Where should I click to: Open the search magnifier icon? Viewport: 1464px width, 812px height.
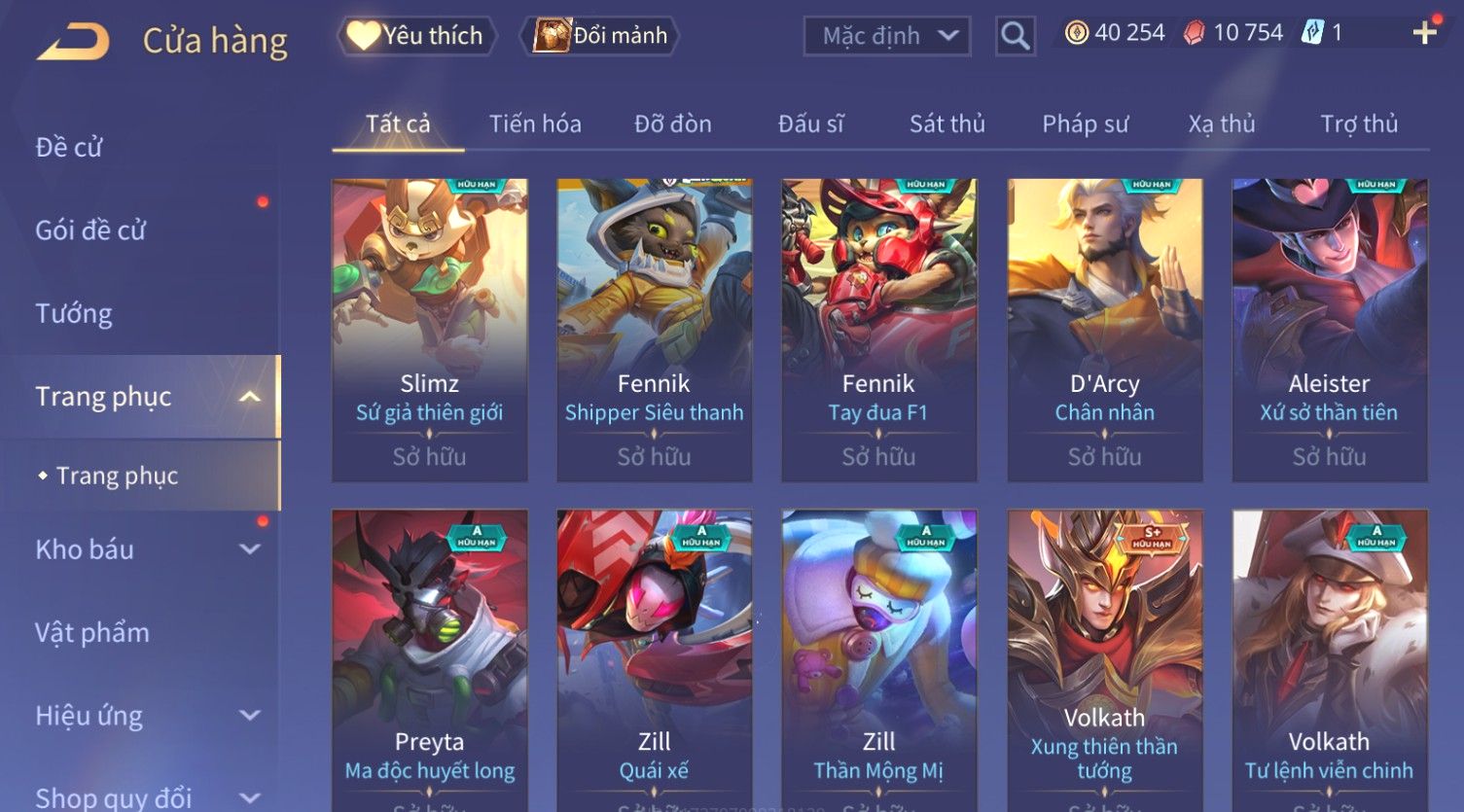pos(1016,37)
